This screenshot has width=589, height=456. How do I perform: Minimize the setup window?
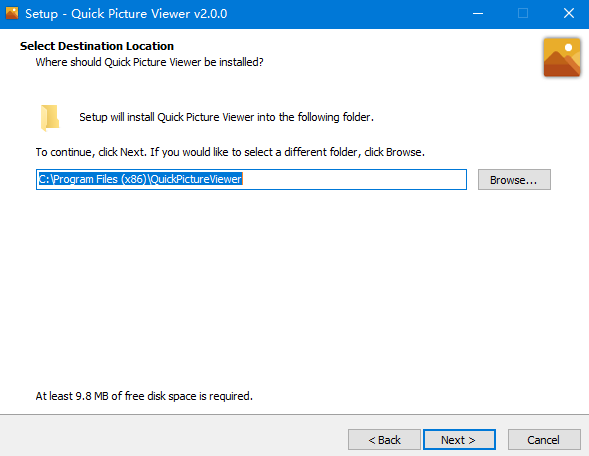tap(478, 14)
